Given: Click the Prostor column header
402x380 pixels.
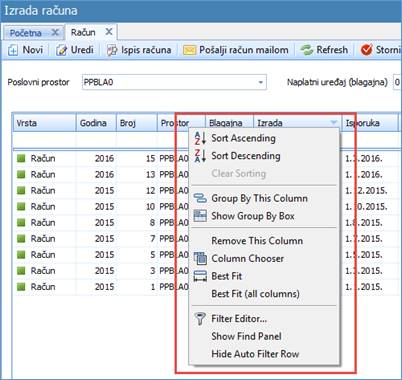Looking at the screenshot, I should pyautogui.click(x=181, y=123).
